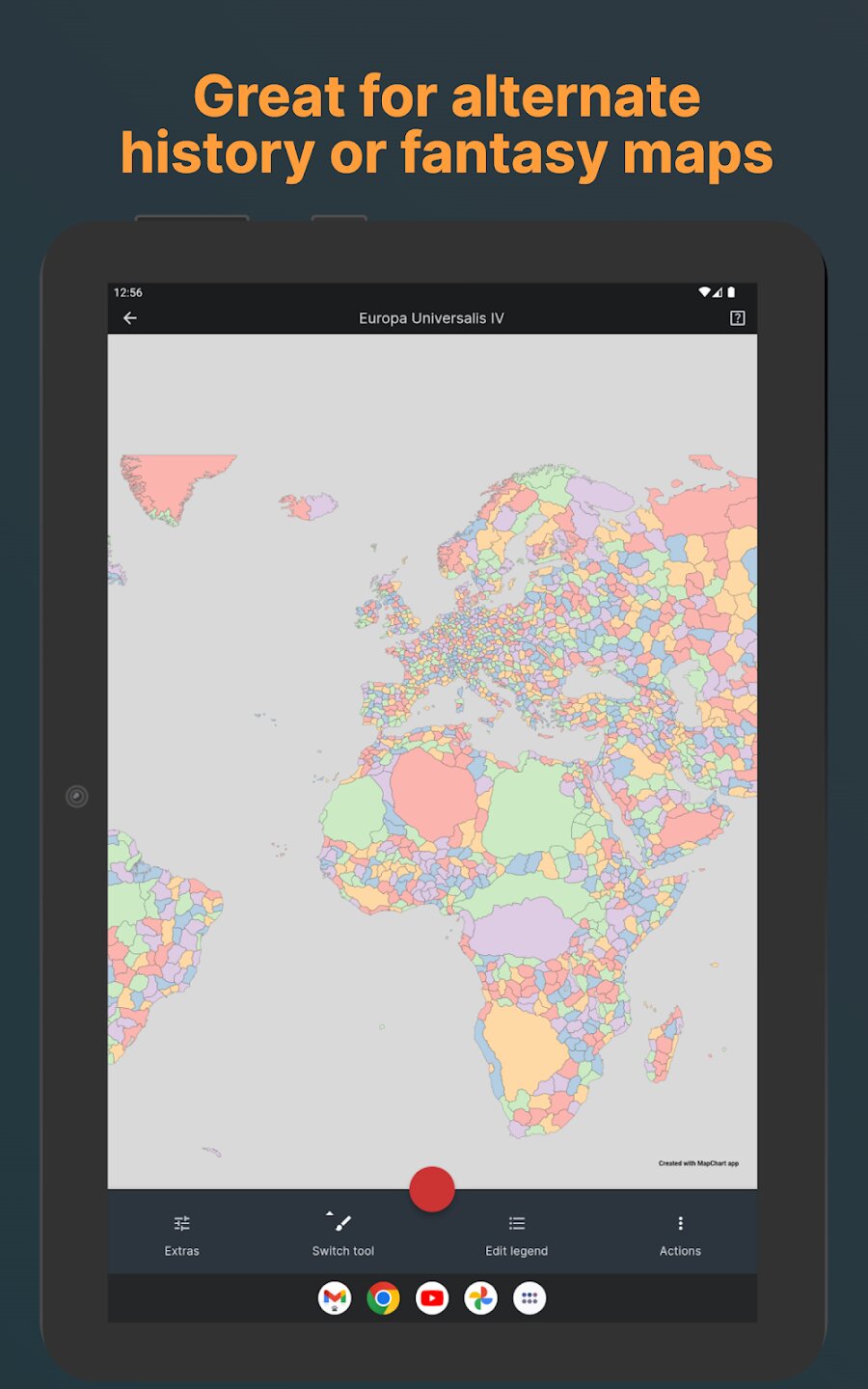The width and height of the screenshot is (868, 1389).
Task: Open the Actions three-dot menu
Action: (680, 1223)
